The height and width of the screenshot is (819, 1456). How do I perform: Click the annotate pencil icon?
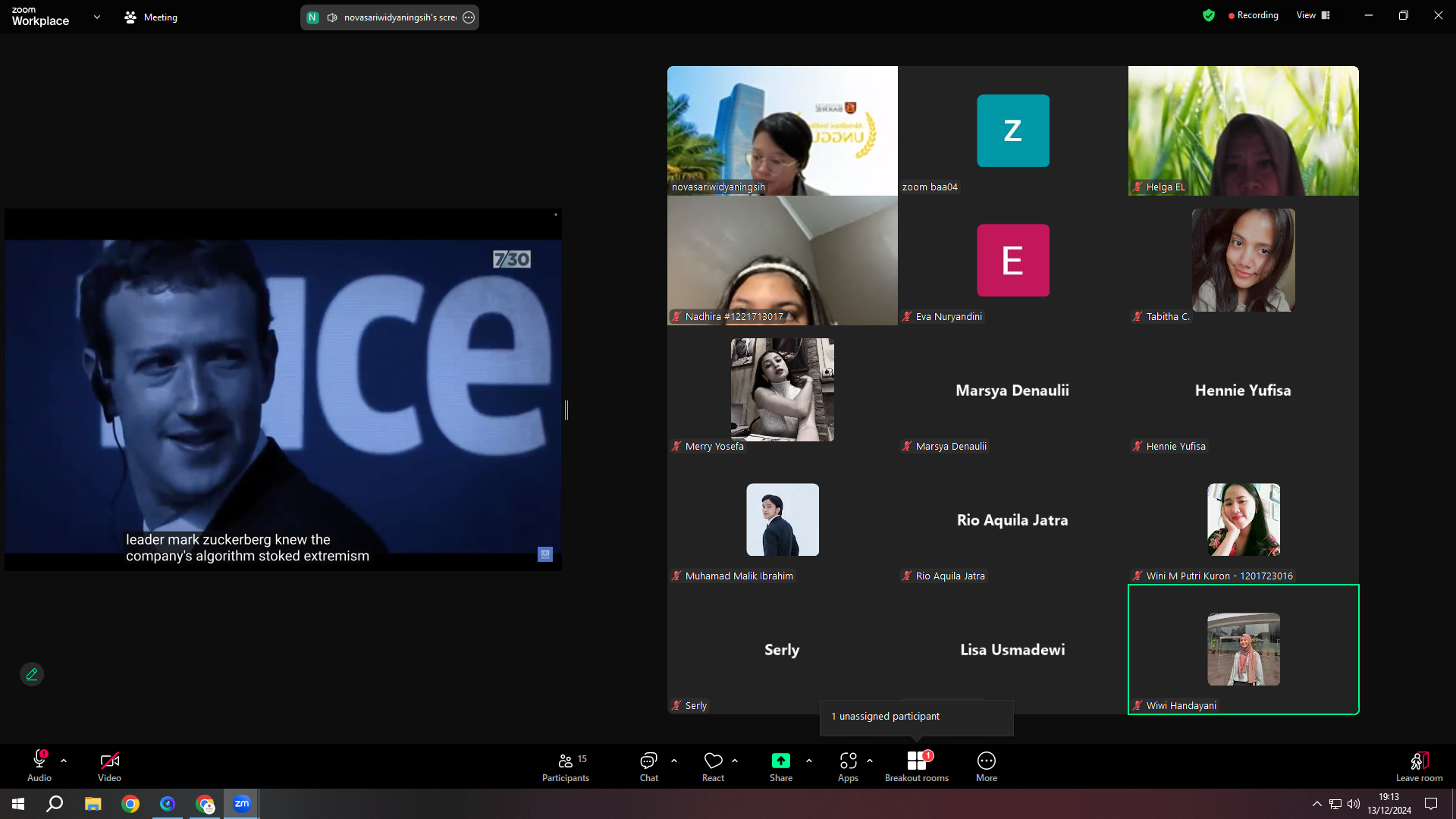(x=32, y=674)
